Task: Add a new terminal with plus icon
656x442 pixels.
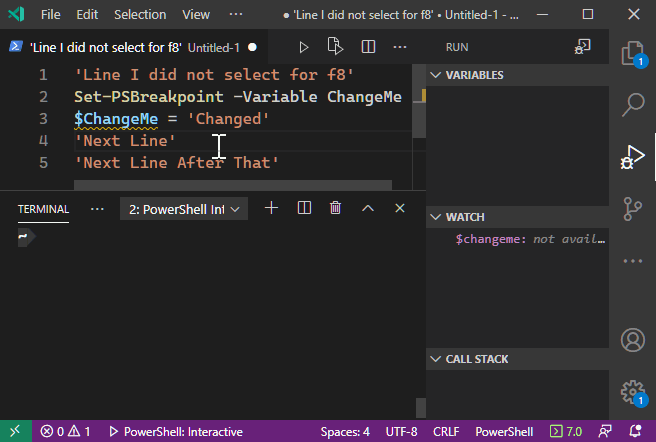Action: (x=272, y=208)
